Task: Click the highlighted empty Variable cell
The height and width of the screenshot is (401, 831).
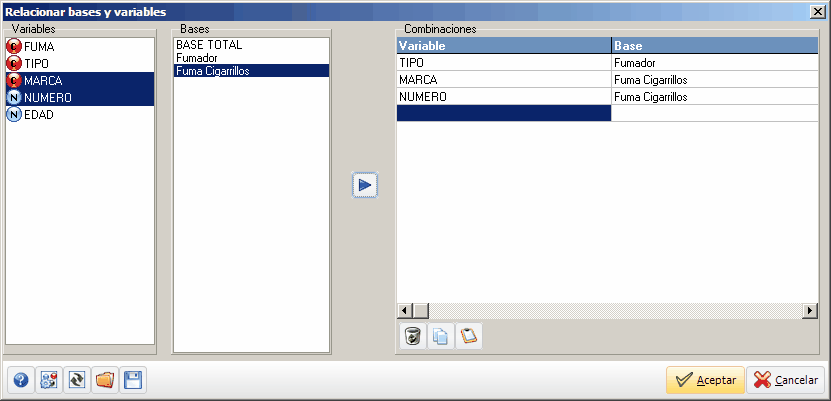Action: tap(503, 113)
